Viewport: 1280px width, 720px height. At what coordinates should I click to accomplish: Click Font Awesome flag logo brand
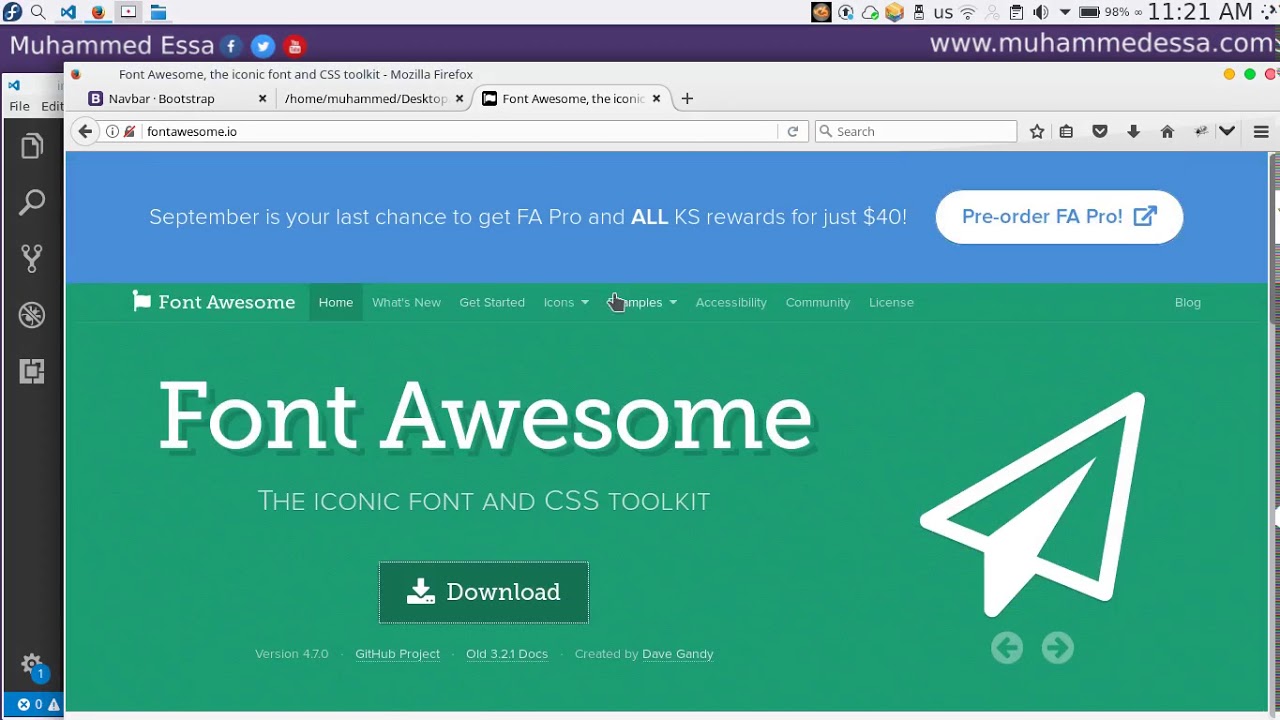[x=214, y=302]
